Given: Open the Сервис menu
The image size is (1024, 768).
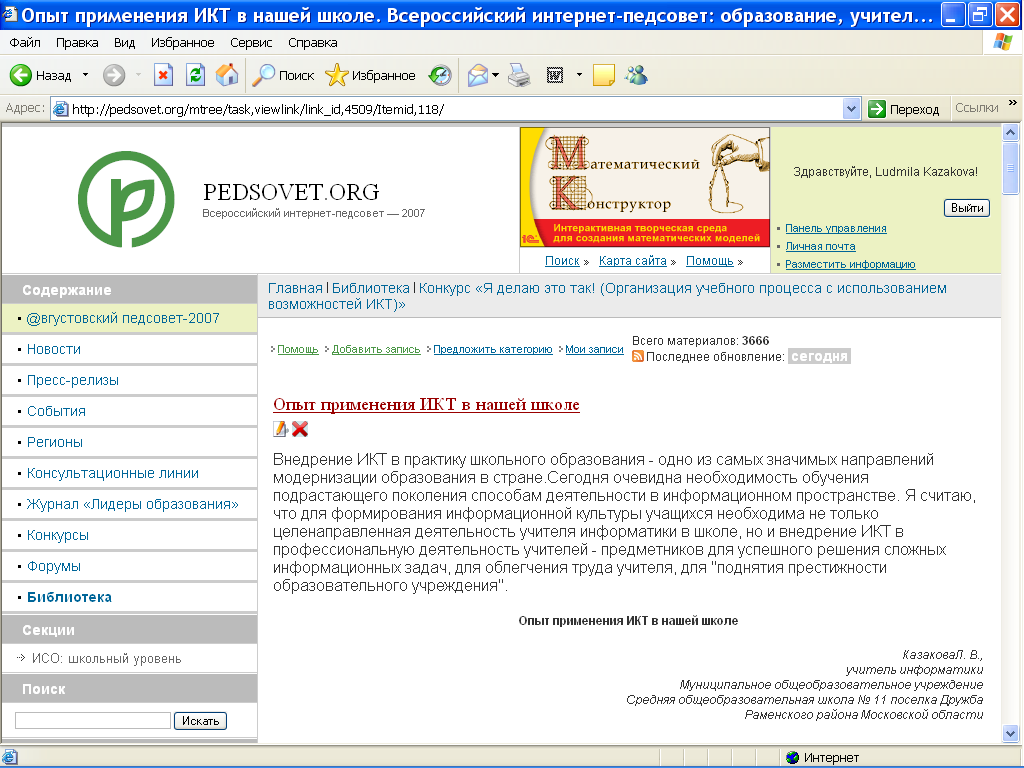Looking at the screenshot, I should click(251, 42).
